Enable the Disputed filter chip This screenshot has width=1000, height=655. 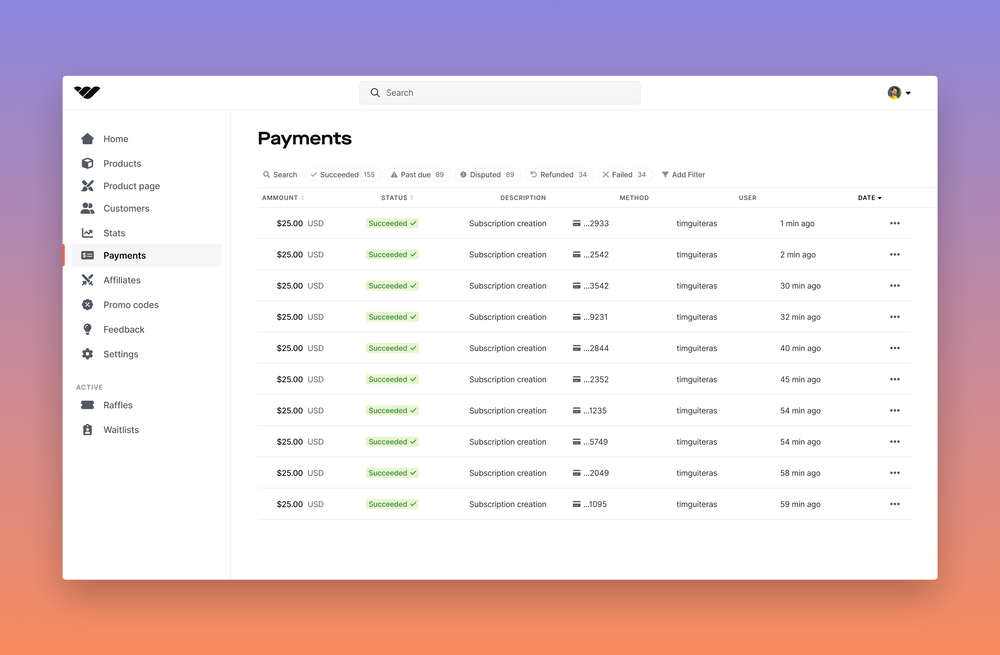click(486, 174)
